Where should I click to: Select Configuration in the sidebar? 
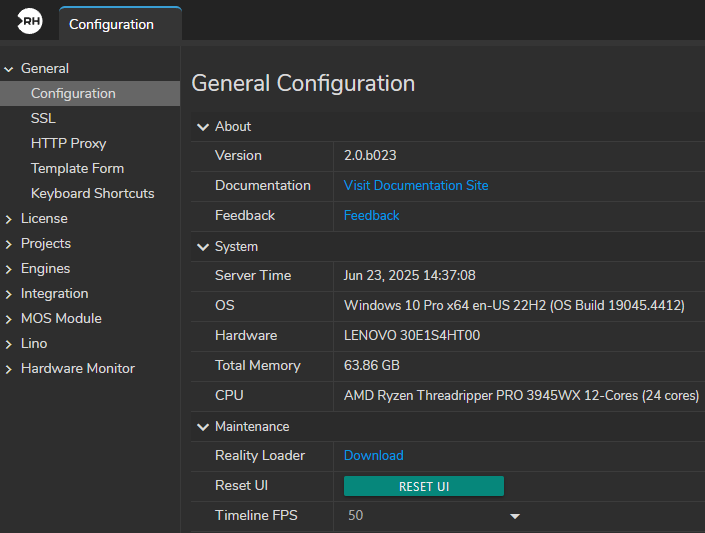(73, 93)
